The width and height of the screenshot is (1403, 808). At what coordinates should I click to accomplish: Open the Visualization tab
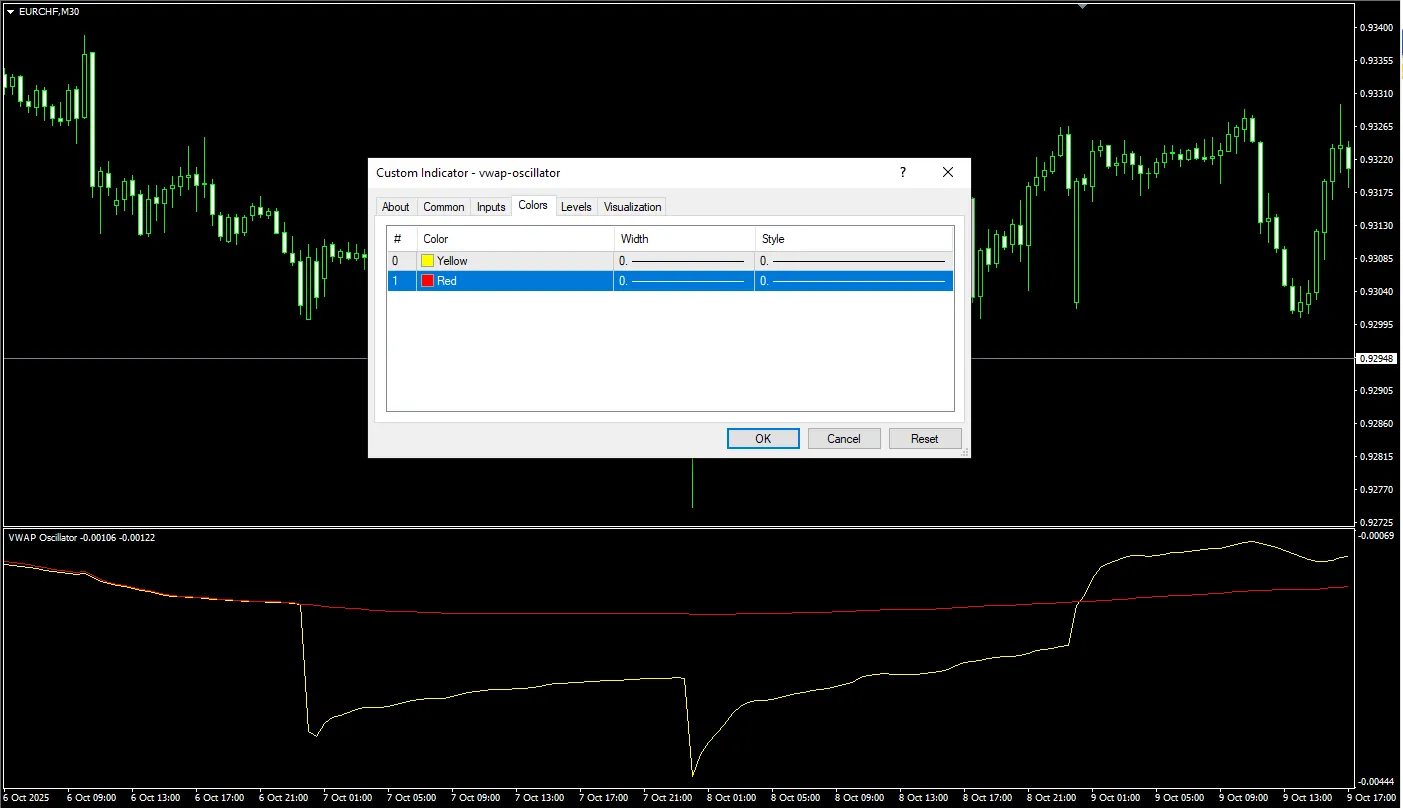(632, 207)
